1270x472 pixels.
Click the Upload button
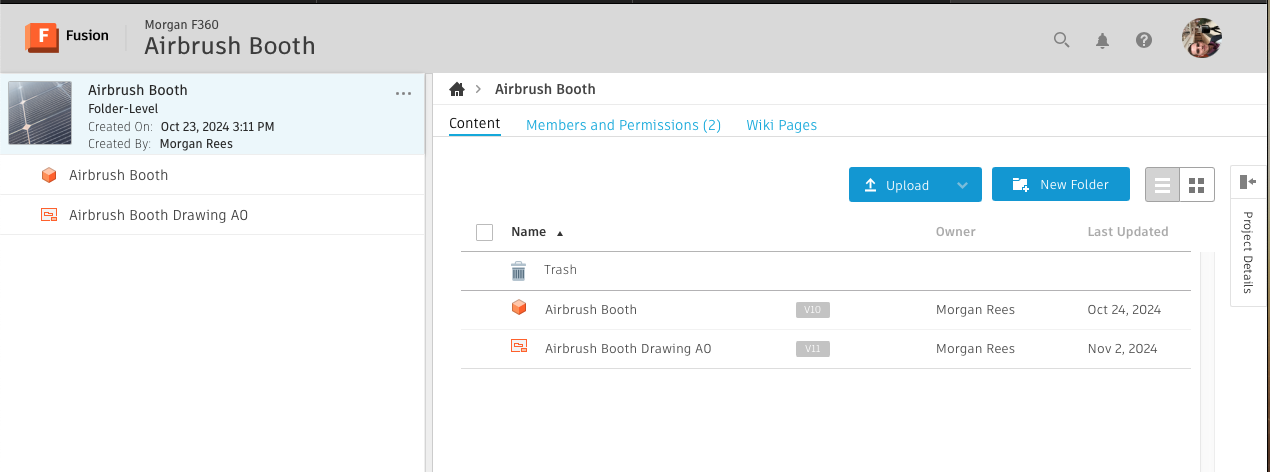[897, 184]
